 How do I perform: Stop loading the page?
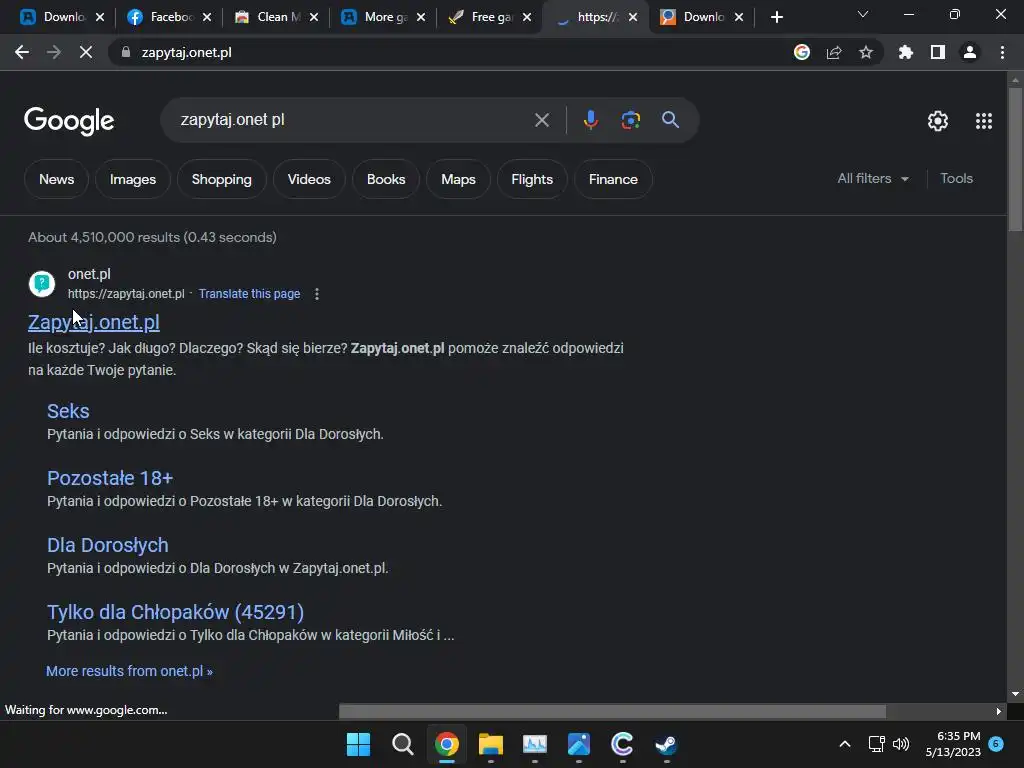[x=86, y=52]
